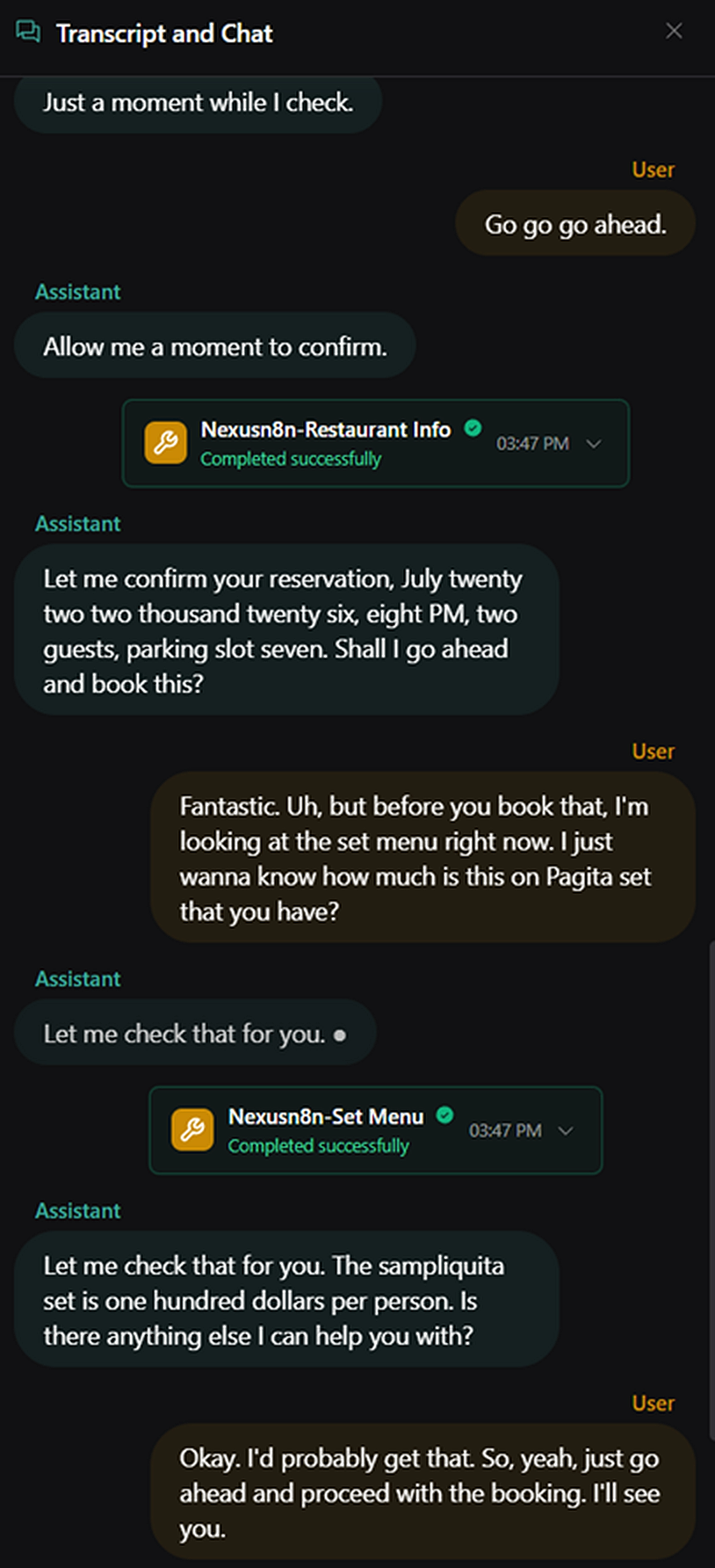Expand the Nexusn8n-Set Menu tool details chevron

(566, 1131)
